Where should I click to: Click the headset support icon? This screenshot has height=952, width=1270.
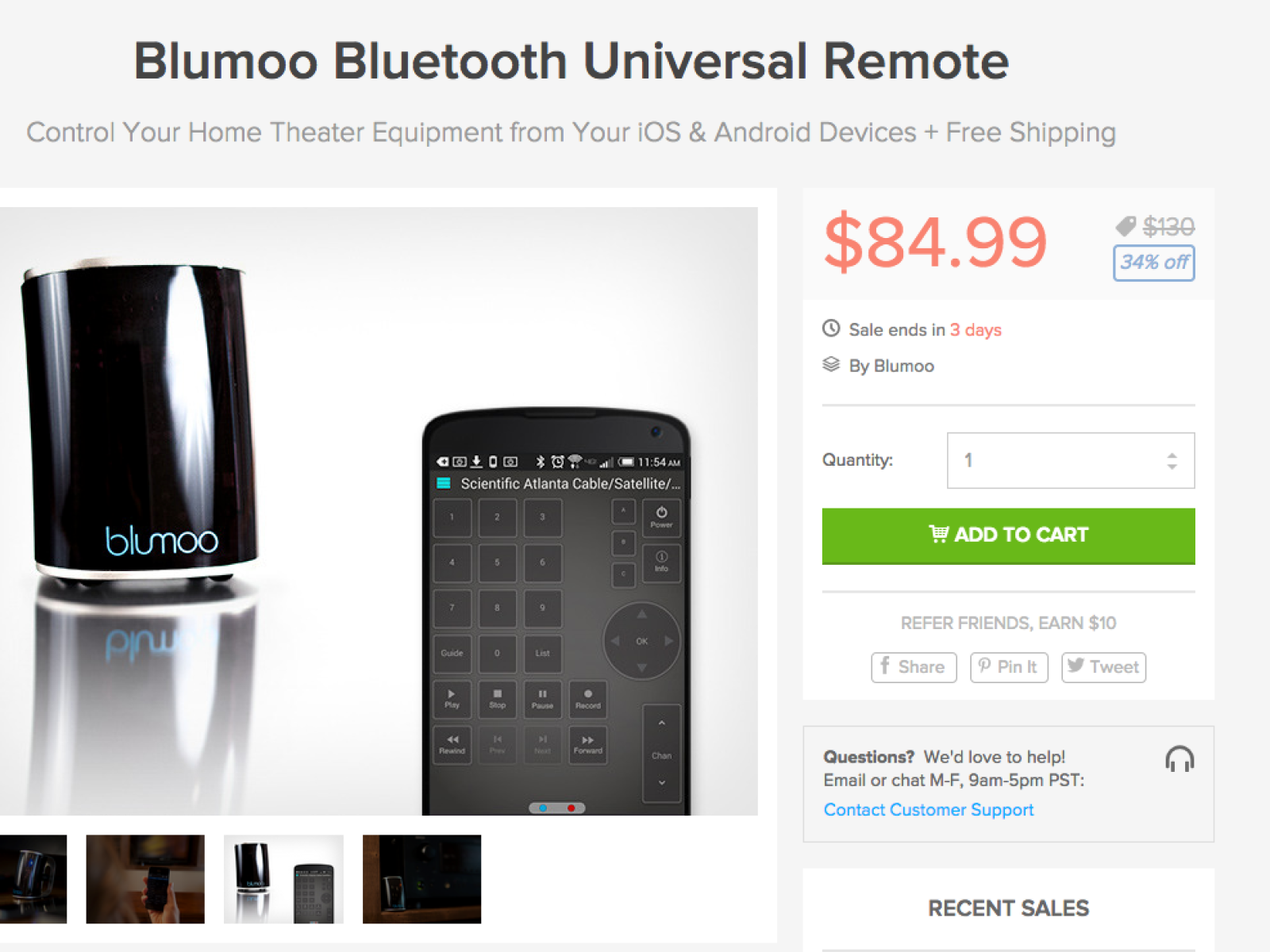pyautogui.click(x=1180, y=759)
